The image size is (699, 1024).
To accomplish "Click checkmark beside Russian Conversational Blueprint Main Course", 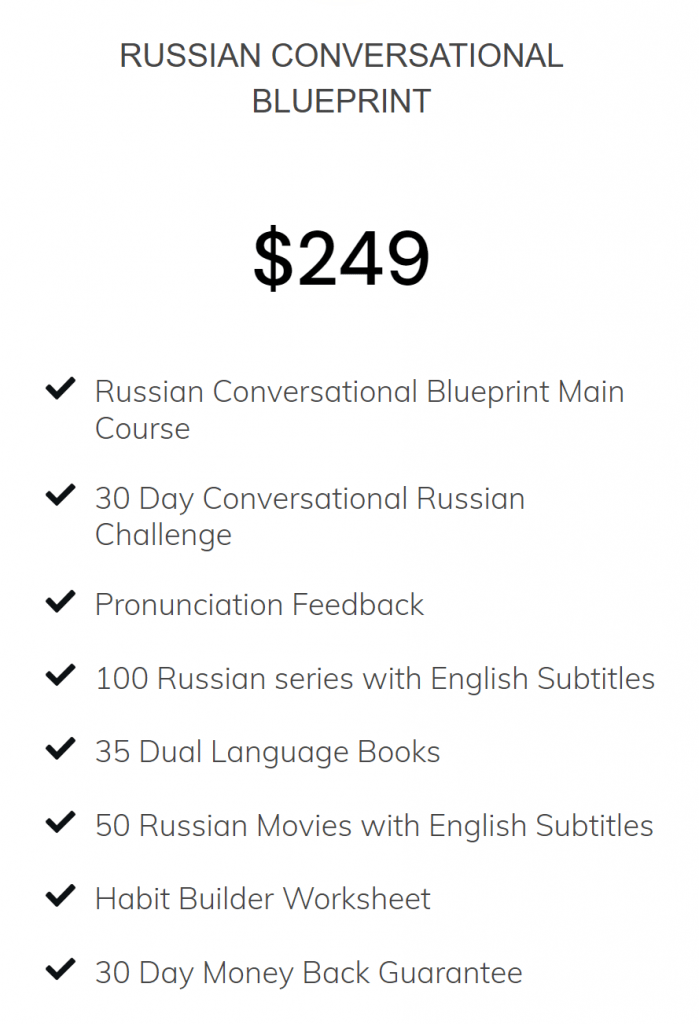I will point(60,389).
